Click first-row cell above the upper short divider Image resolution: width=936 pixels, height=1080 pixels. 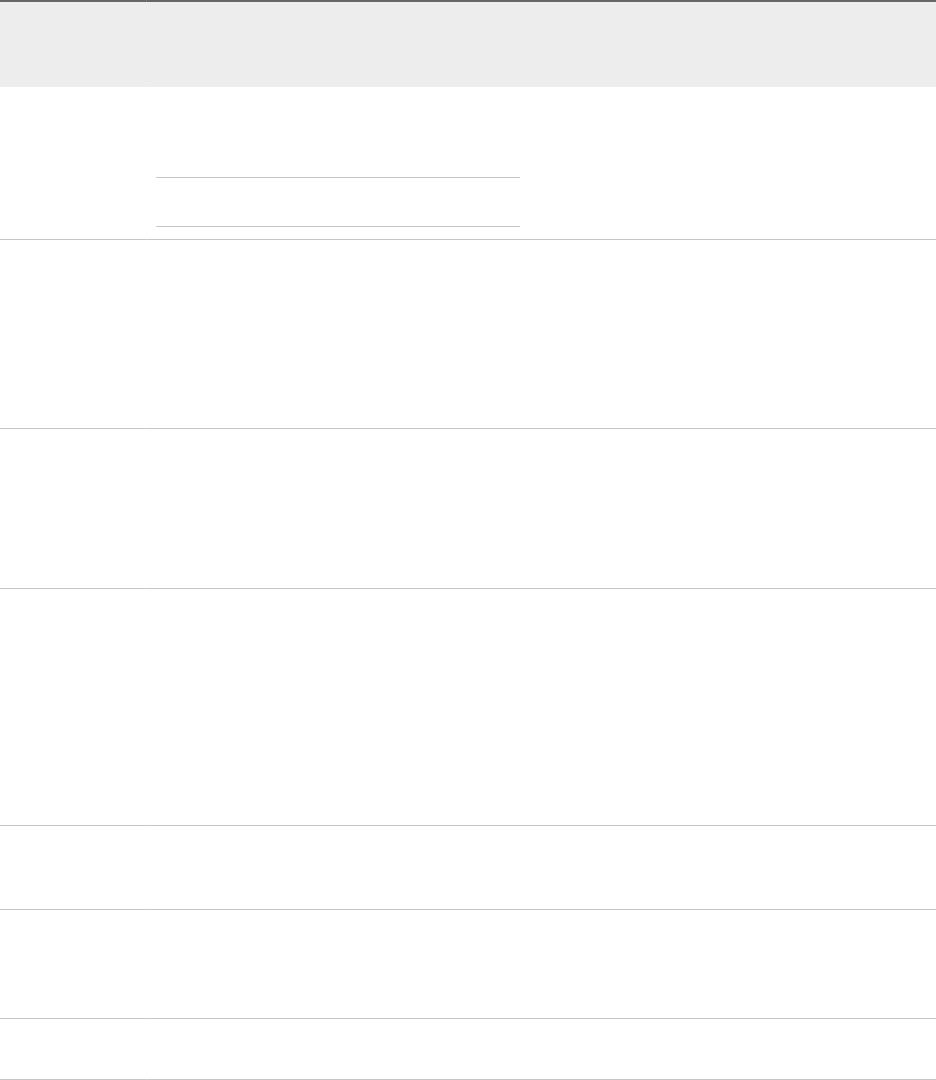(338, 132)
